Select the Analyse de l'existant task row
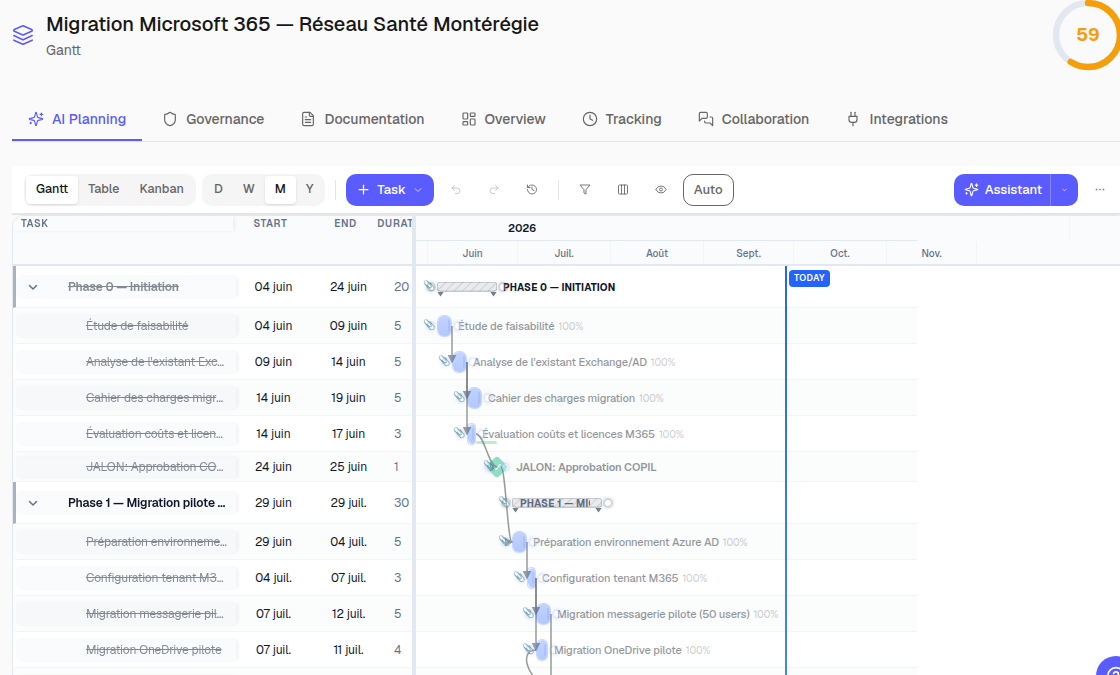The width and height of the screenshot is (1120, 675). tap(214, 362)
